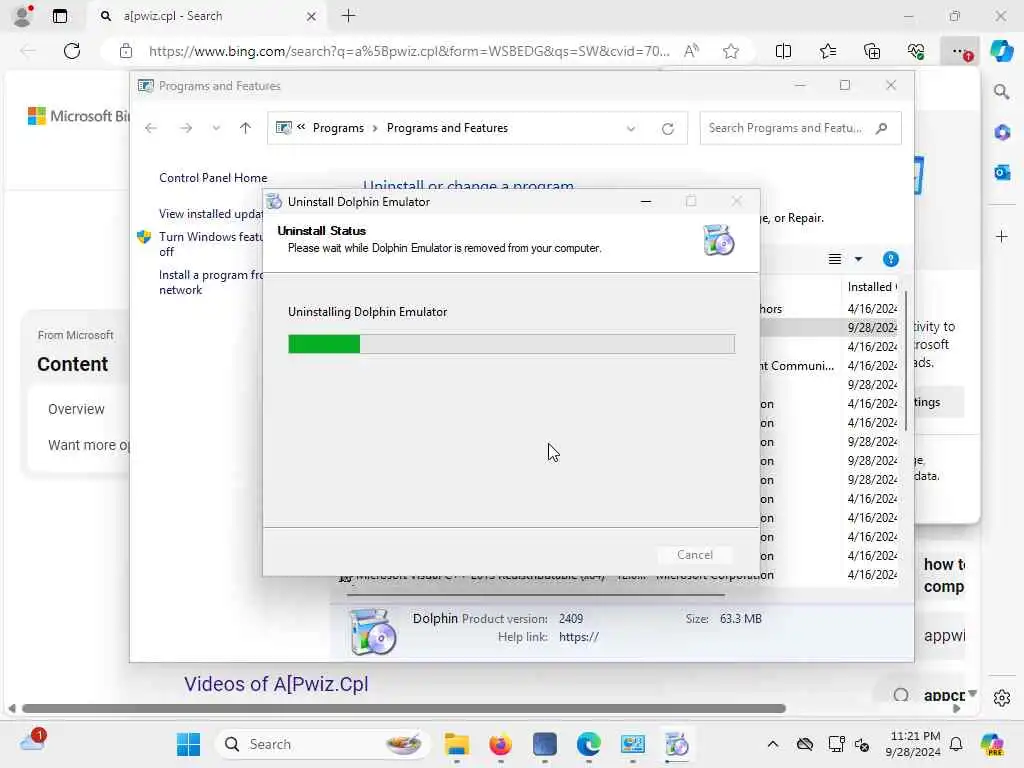This screenshot has width=1024, height=768.
Task: Open the clock showing 11:21 PM
Action: [913, 744]
